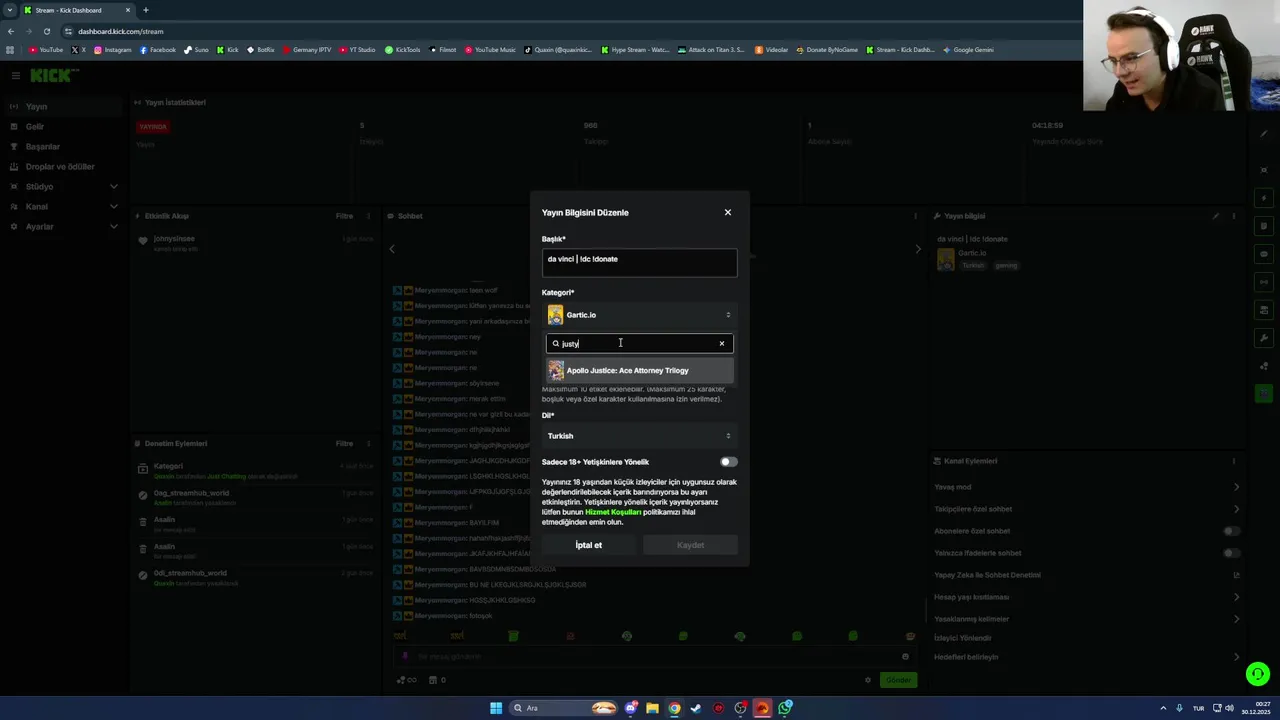Open KickTools bookmark

(403, 49)
